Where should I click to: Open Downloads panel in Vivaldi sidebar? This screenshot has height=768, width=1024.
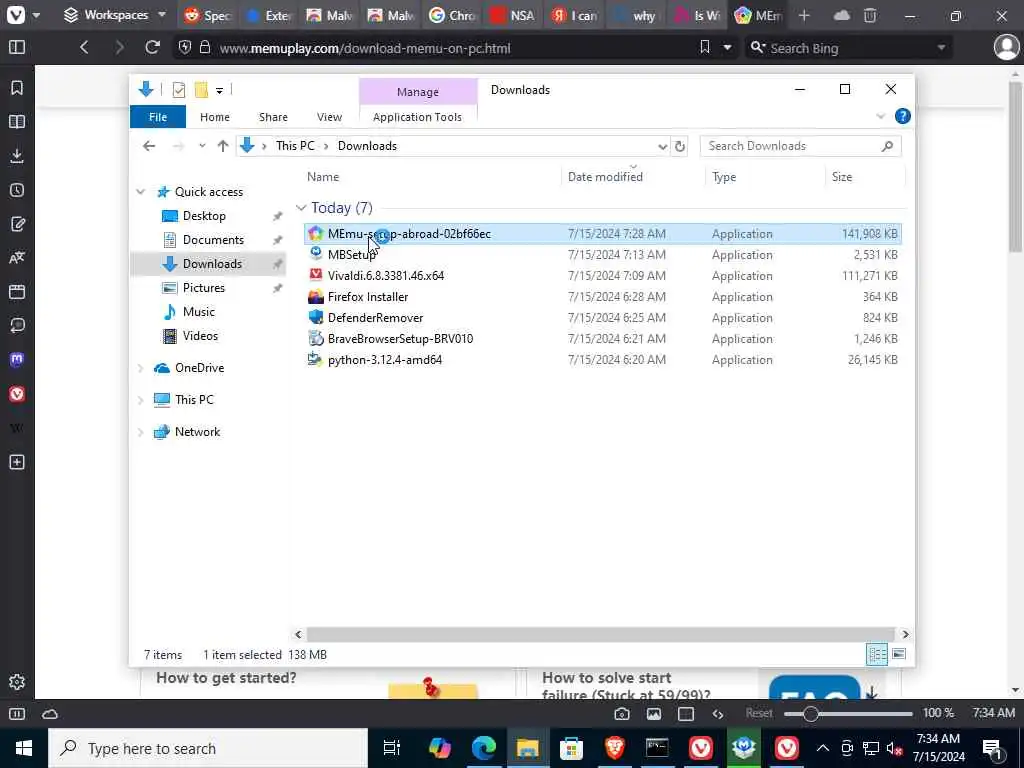click(17, 155)
